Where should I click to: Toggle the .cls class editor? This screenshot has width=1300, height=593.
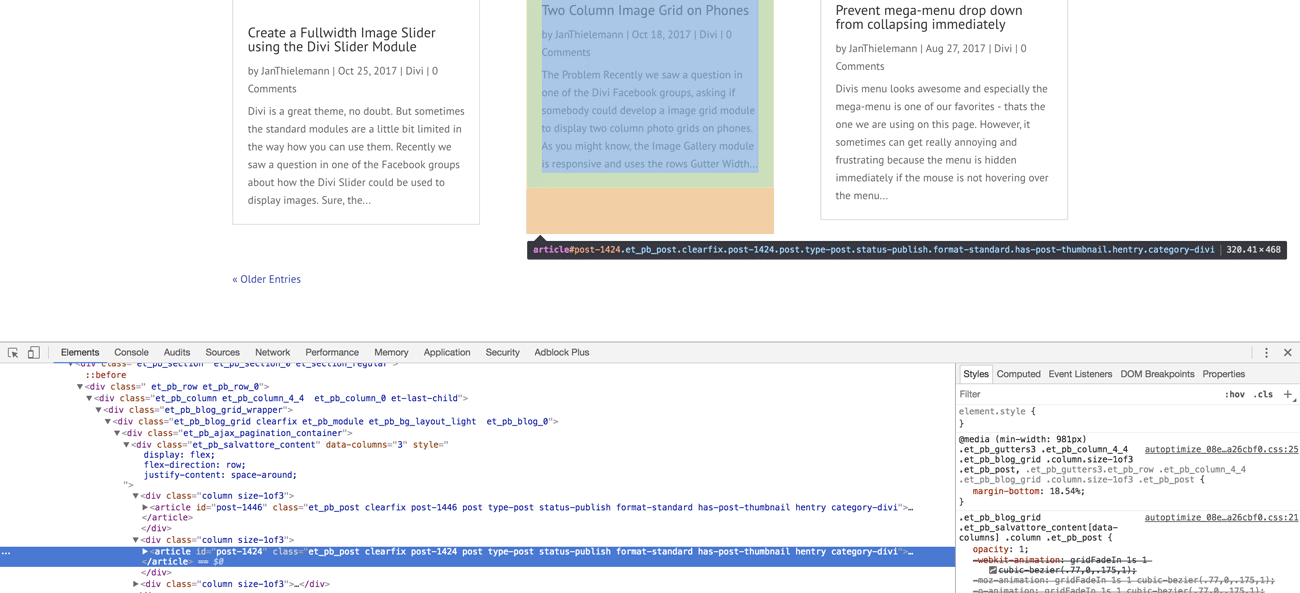click(1264, 395)
